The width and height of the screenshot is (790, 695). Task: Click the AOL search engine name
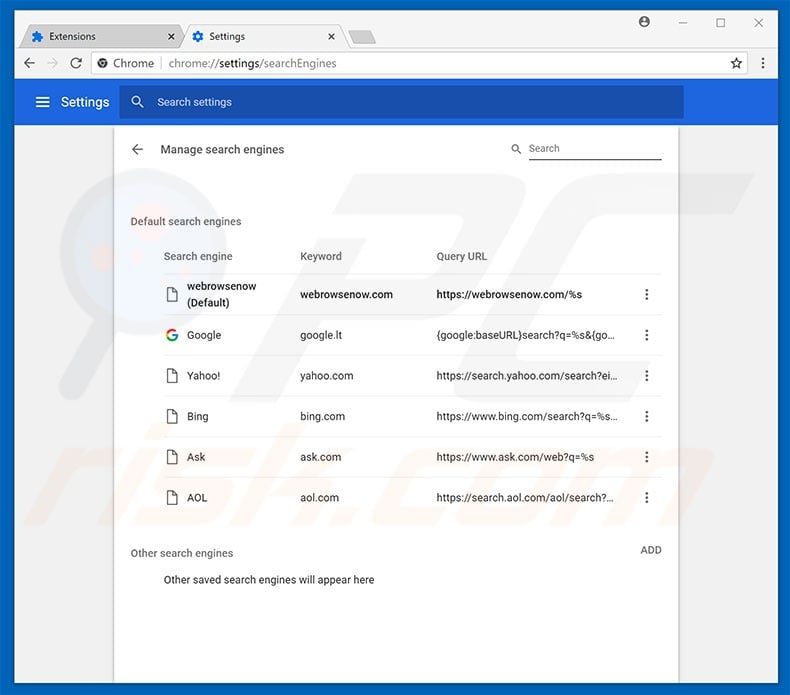point(197,497)
